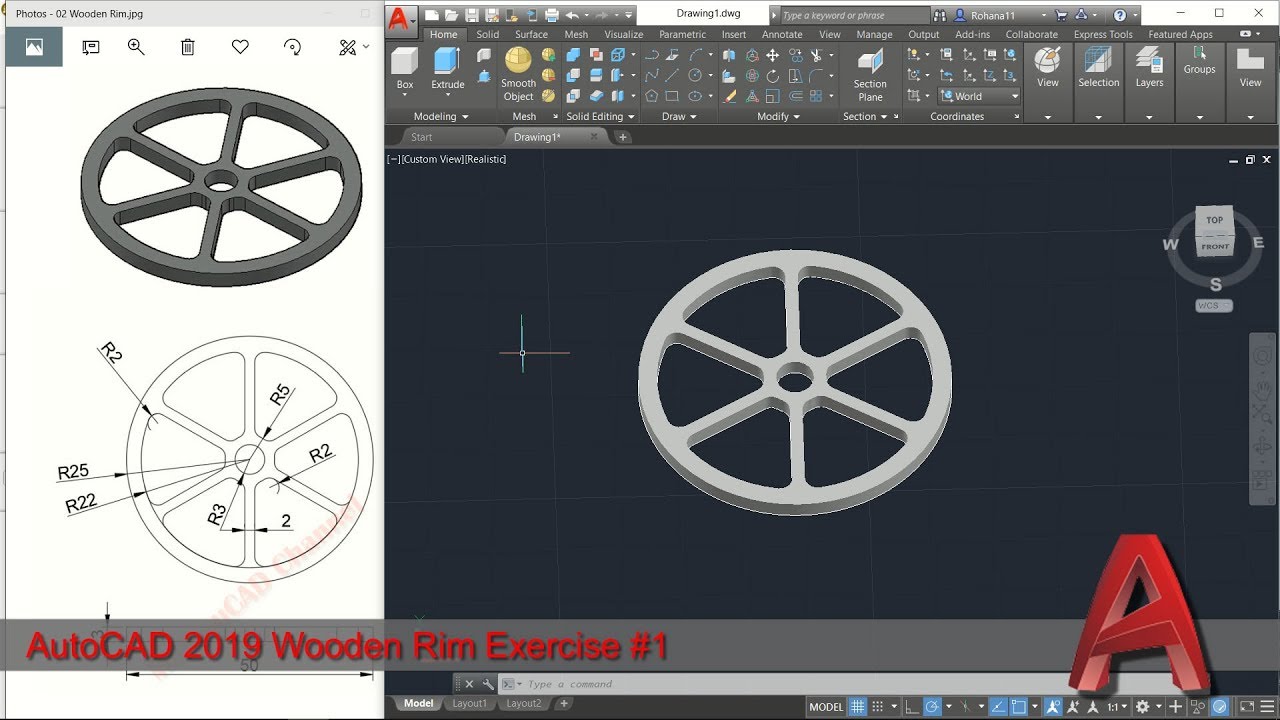Click the Photos delete trash icon
The width and height of the screenshot is (1280, 720).
188,47
